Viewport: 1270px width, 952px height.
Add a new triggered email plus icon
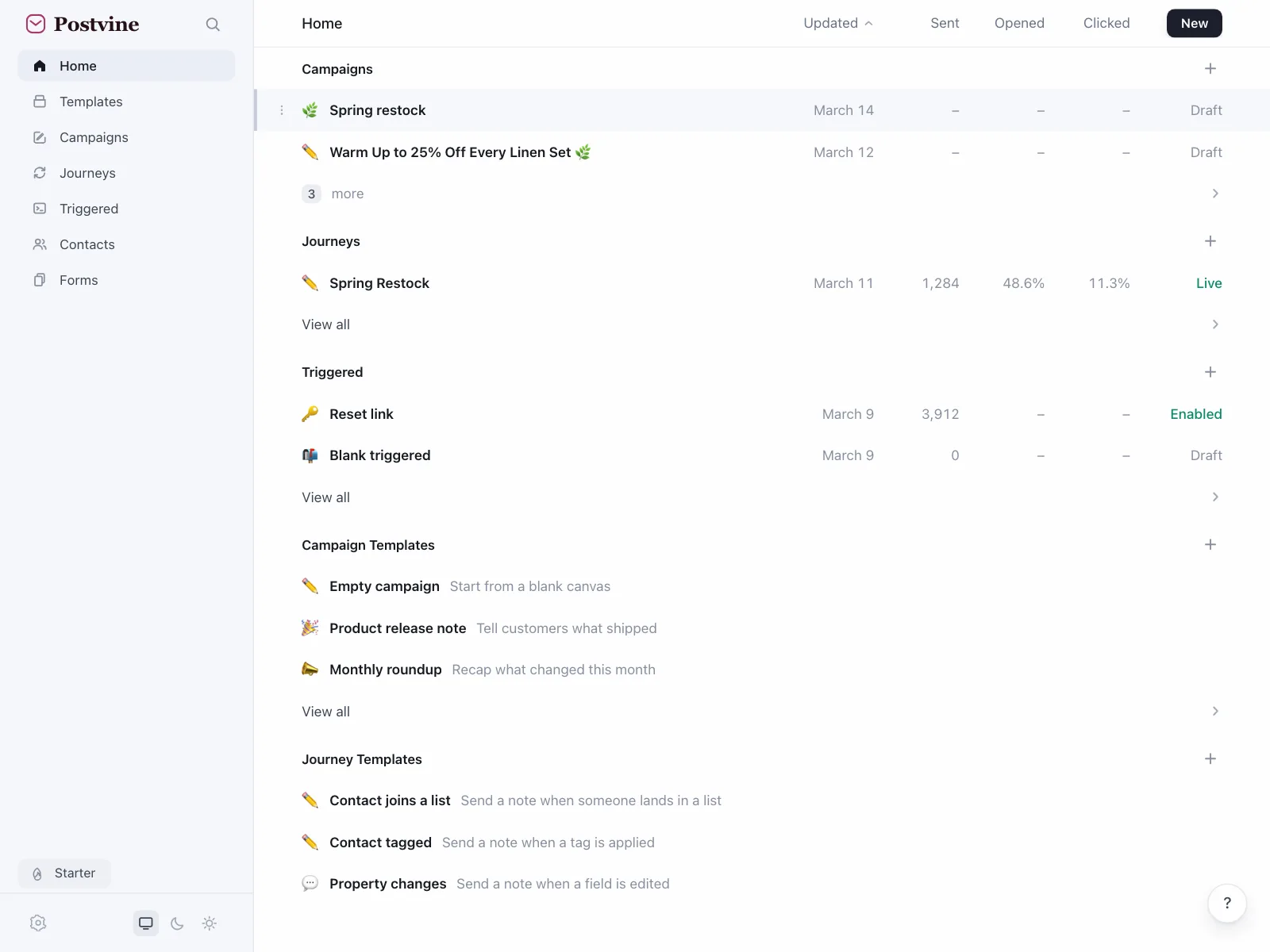coord(1210,372)
